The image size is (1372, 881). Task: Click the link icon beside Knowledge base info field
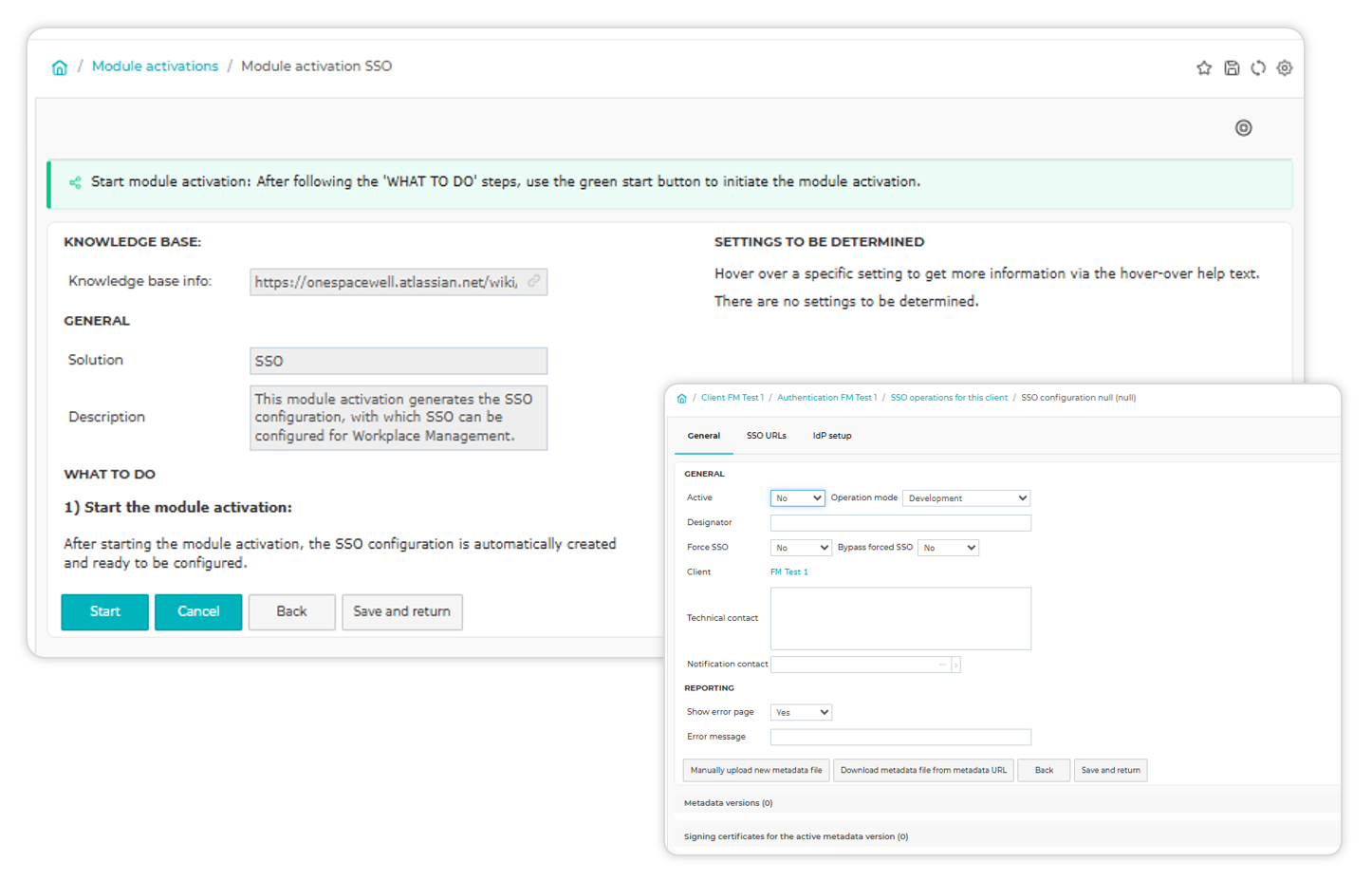pos(535,281)
